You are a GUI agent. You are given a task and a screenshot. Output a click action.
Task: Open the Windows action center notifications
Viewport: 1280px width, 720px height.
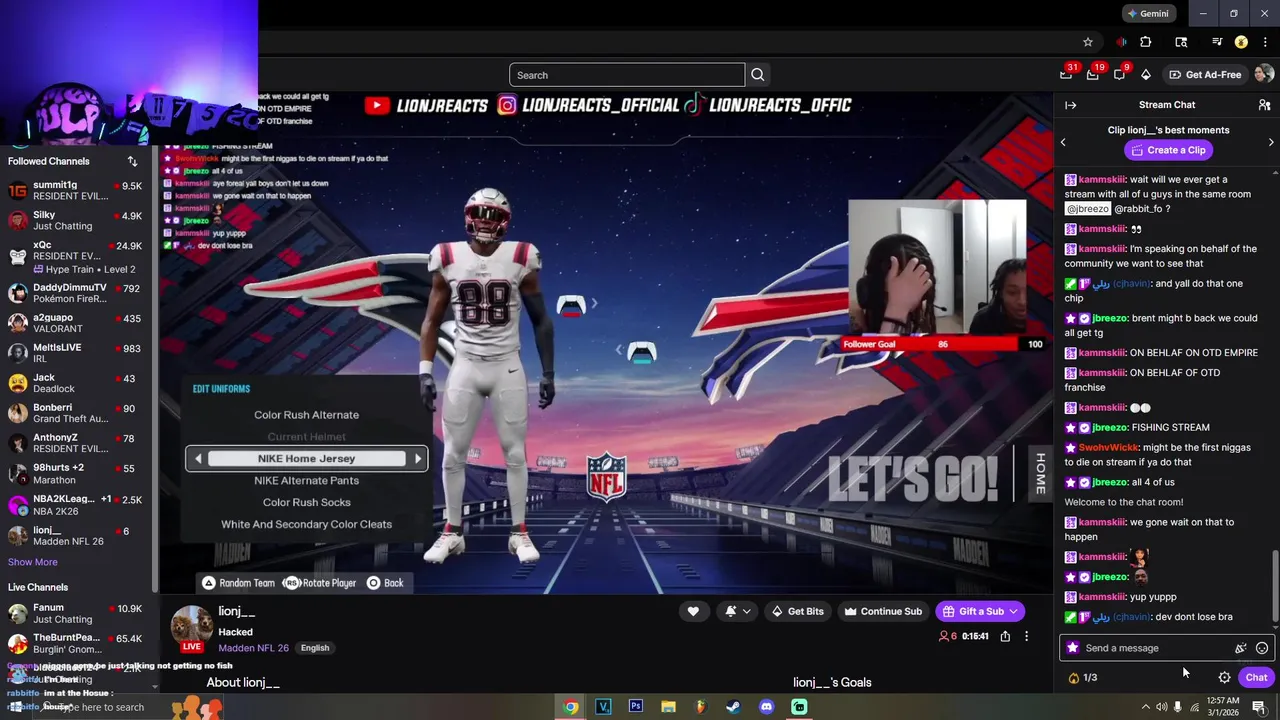pos(1259,707)
